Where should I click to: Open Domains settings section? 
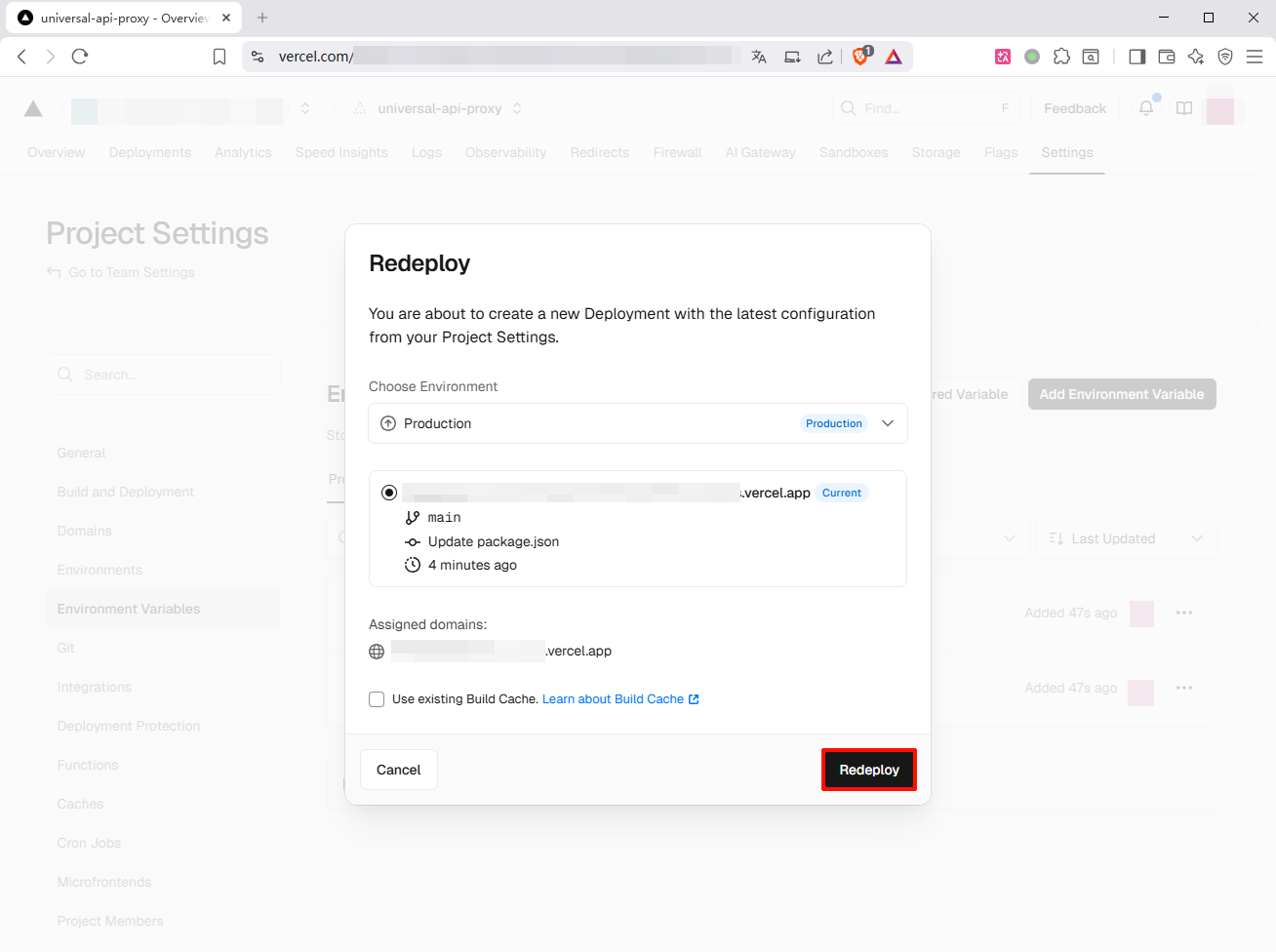click(85, 531)
